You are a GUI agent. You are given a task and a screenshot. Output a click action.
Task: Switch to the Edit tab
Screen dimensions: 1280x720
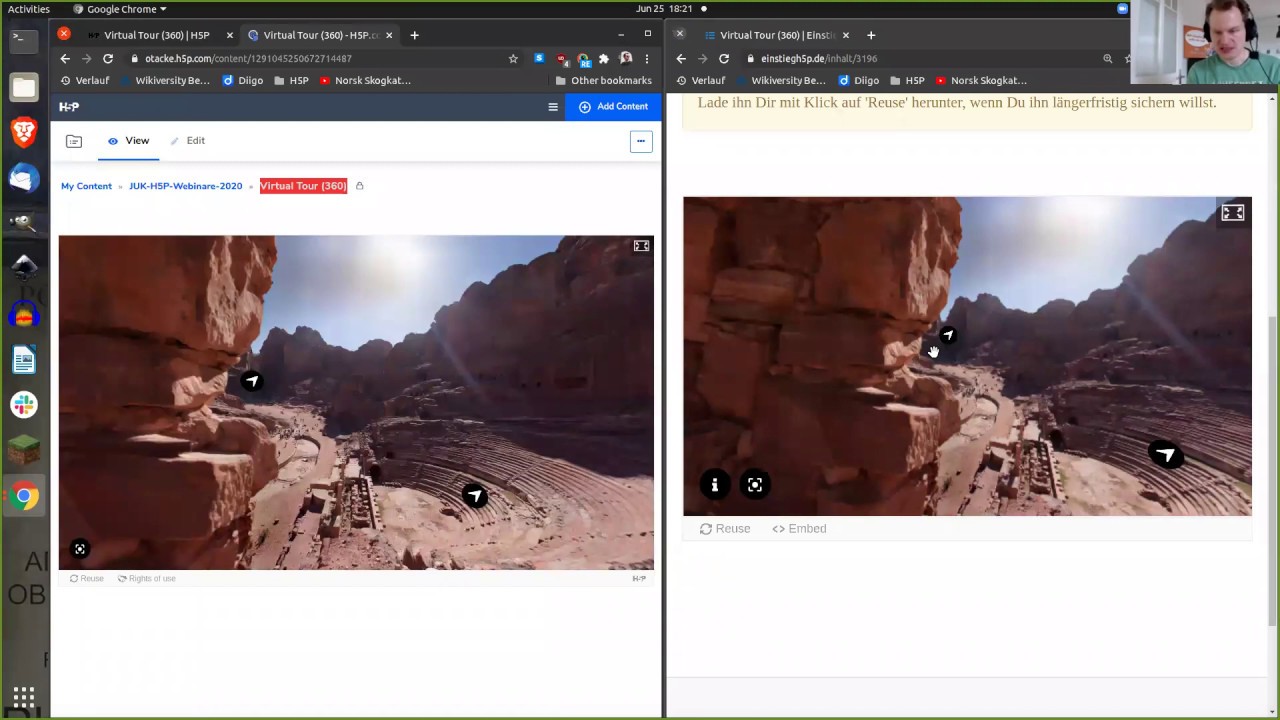(x=187, y=141)
